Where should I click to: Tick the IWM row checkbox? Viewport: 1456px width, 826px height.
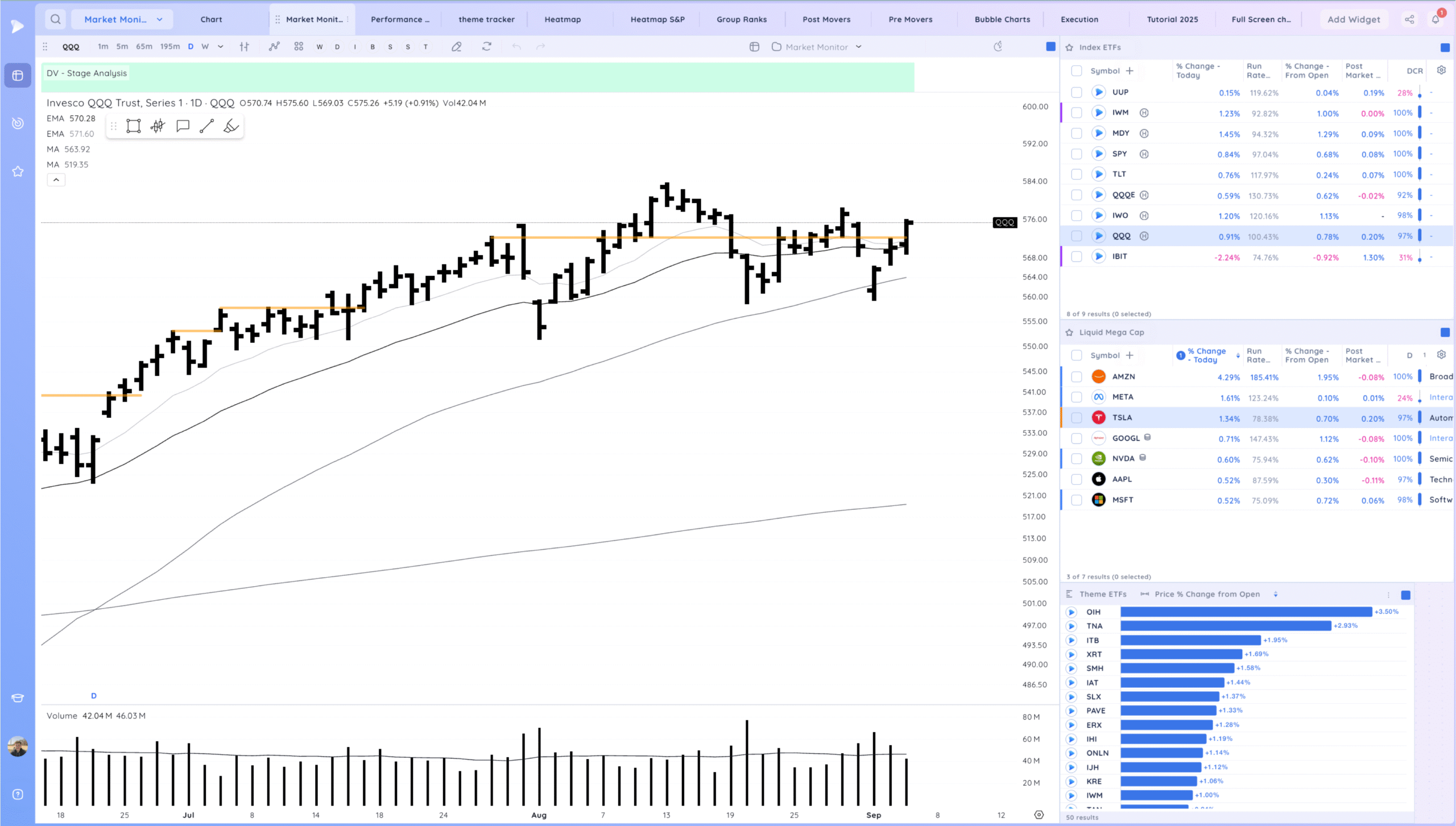[1076, 113]
